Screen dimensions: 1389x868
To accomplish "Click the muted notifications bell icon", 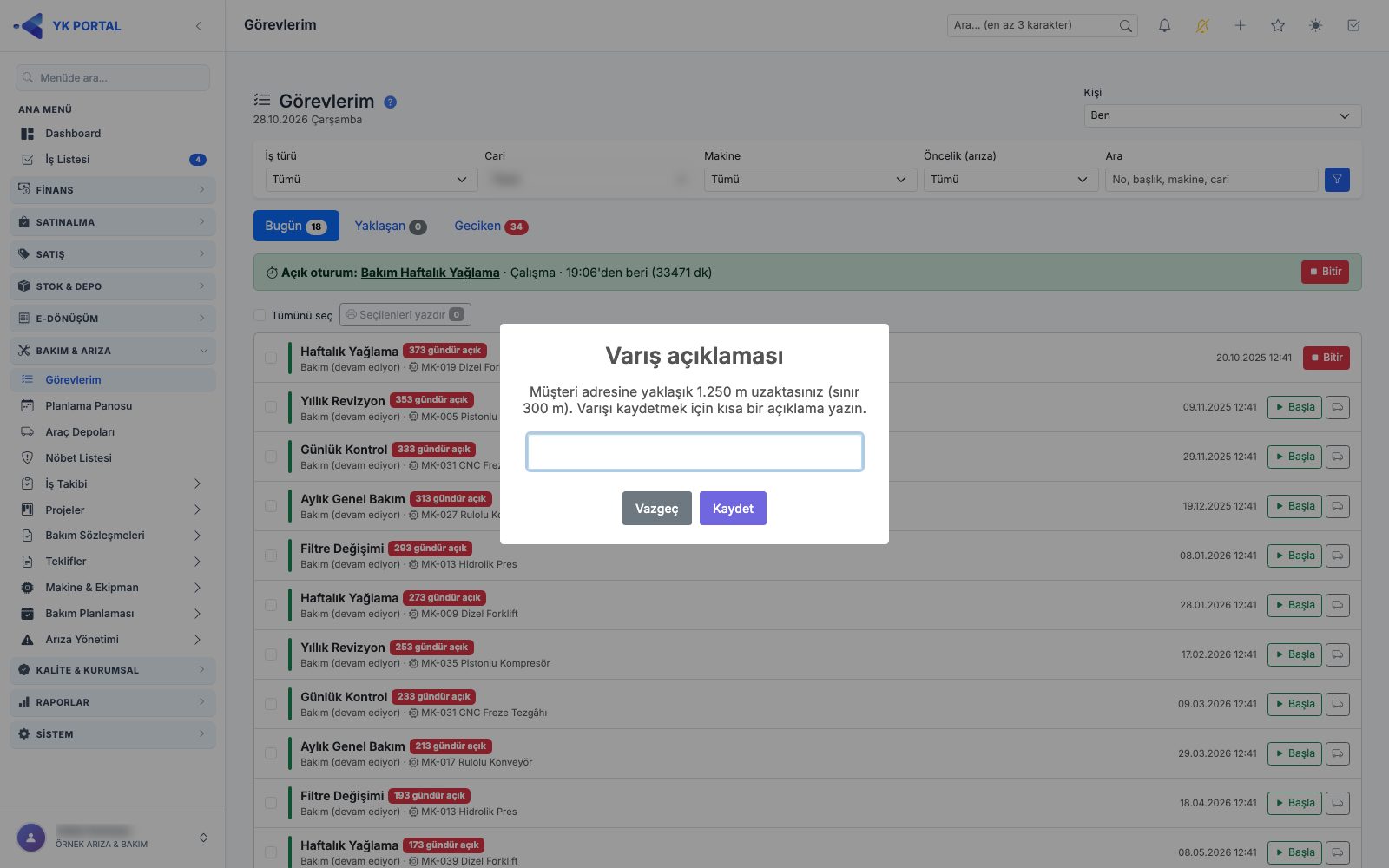I will pos(1202,25).
